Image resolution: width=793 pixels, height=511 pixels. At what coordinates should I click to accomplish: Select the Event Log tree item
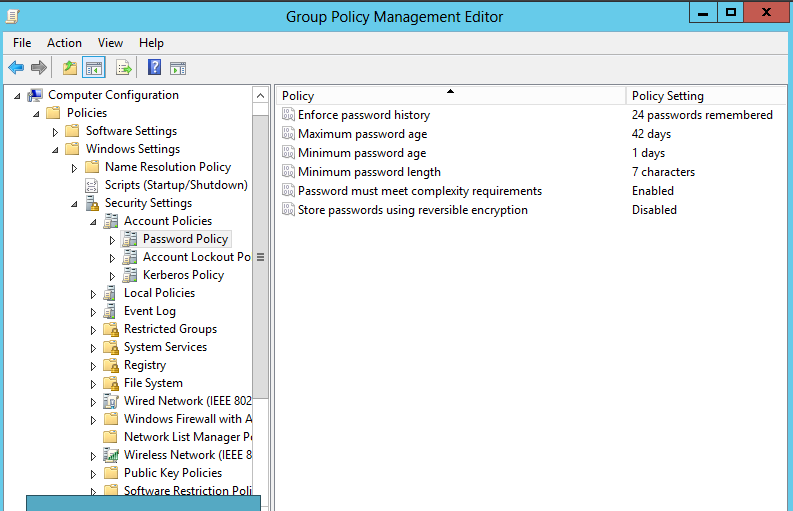tap(150, 311)
